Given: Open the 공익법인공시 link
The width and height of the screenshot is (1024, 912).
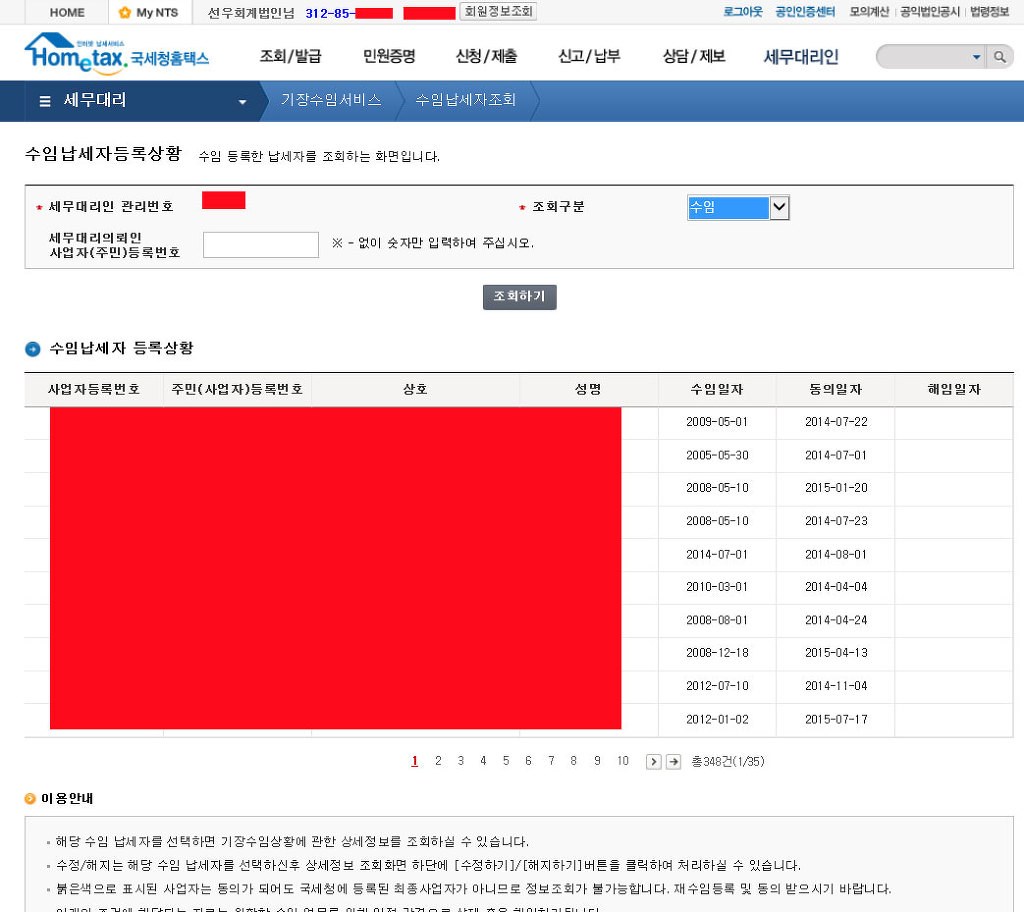Looking at the screenshot, I should tap(930, 12).
